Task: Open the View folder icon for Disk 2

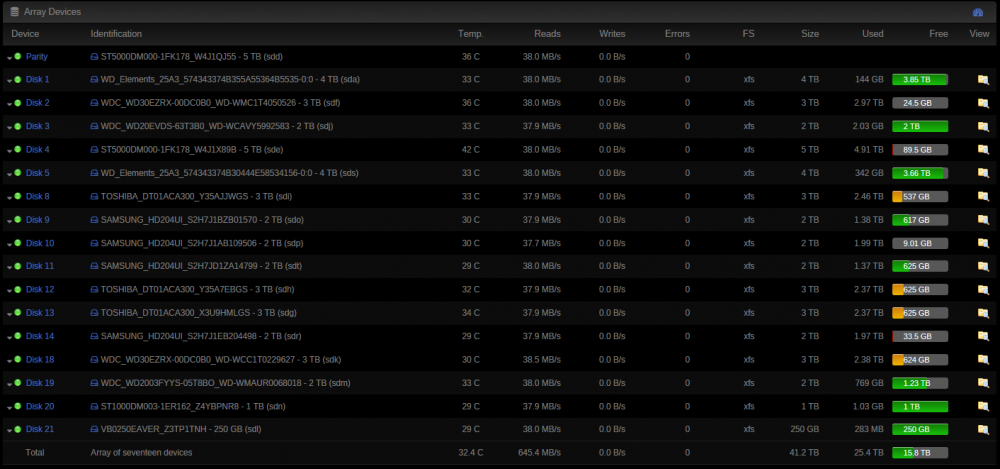Action: (x=983, y=103)
